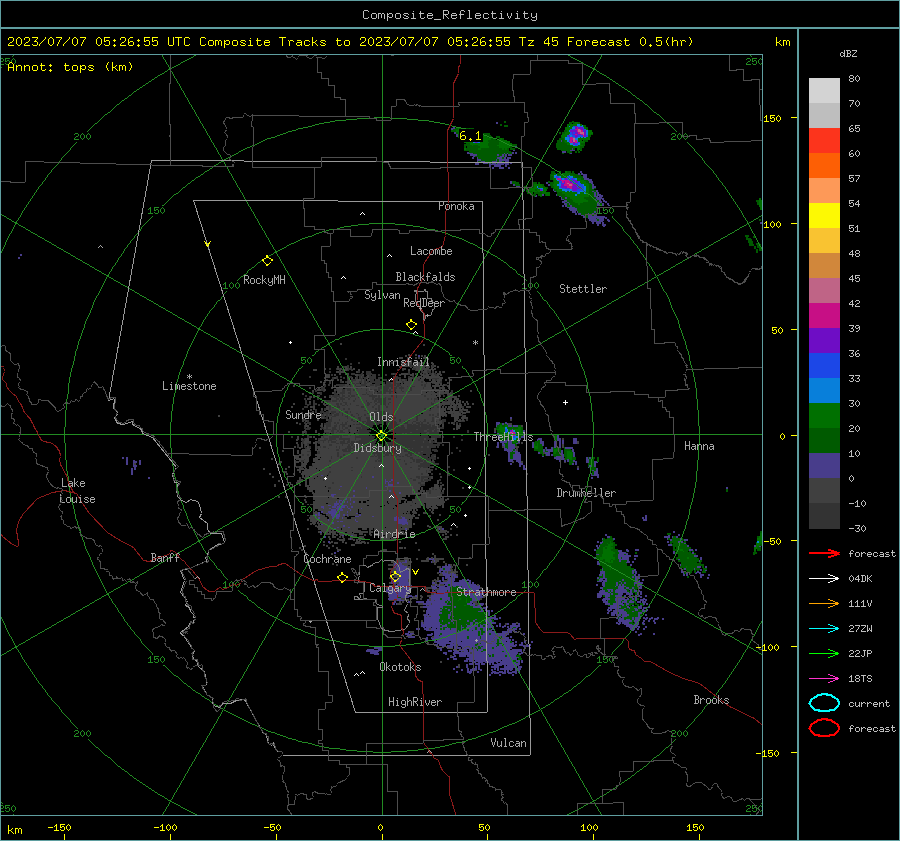Screen dimensions: 900x841
Task: Select the green 20 dBZ color swatch
Action: click(824, 416)
